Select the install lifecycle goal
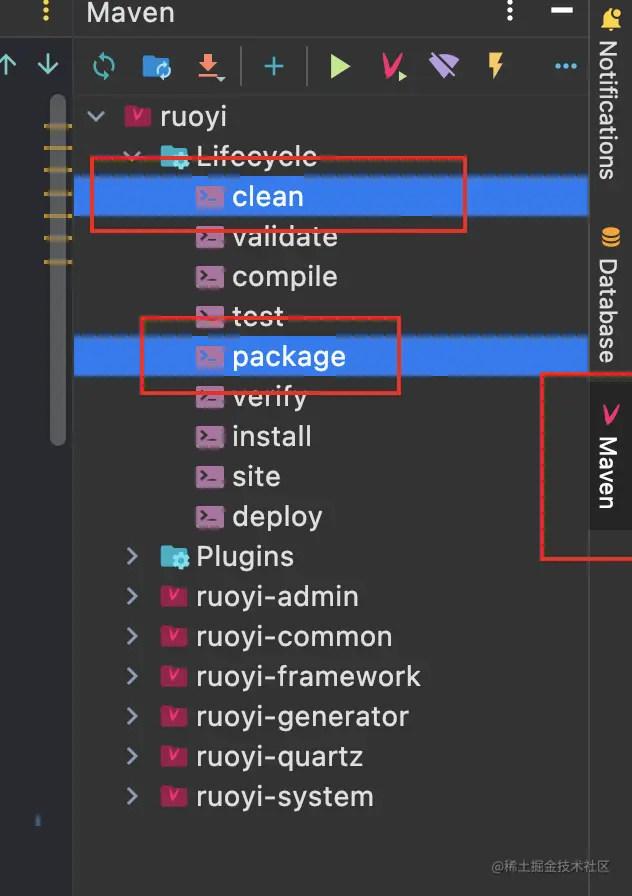632x896 pixels. point(271,437)
